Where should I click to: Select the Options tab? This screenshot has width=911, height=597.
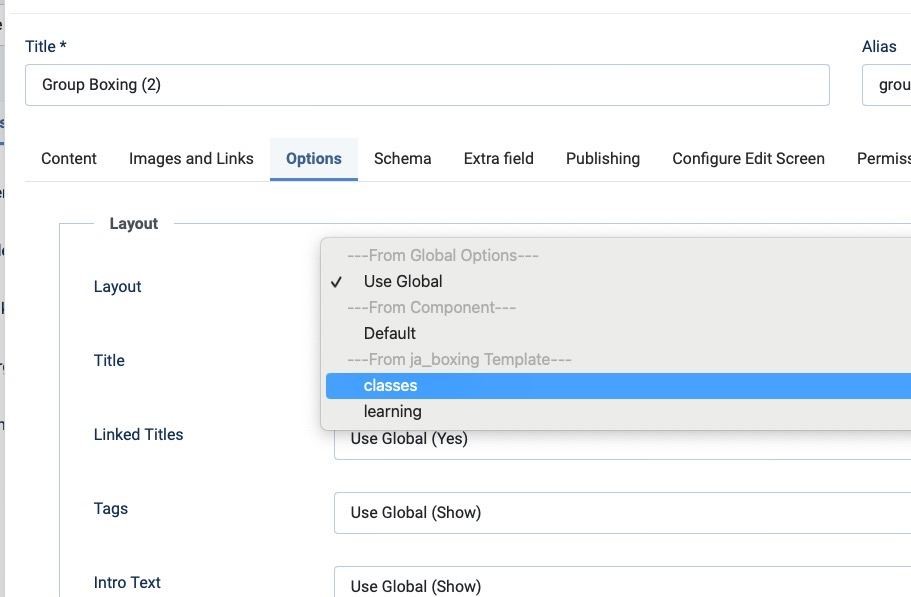[314, 158]
